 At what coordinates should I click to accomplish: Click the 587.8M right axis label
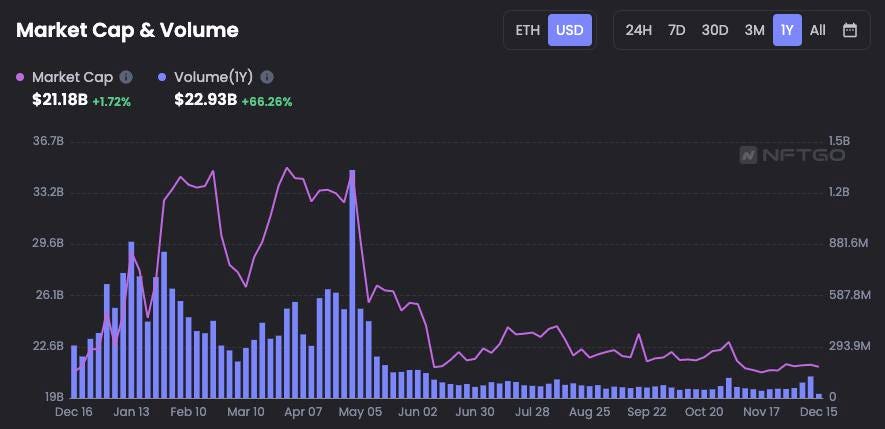(848, 295)
